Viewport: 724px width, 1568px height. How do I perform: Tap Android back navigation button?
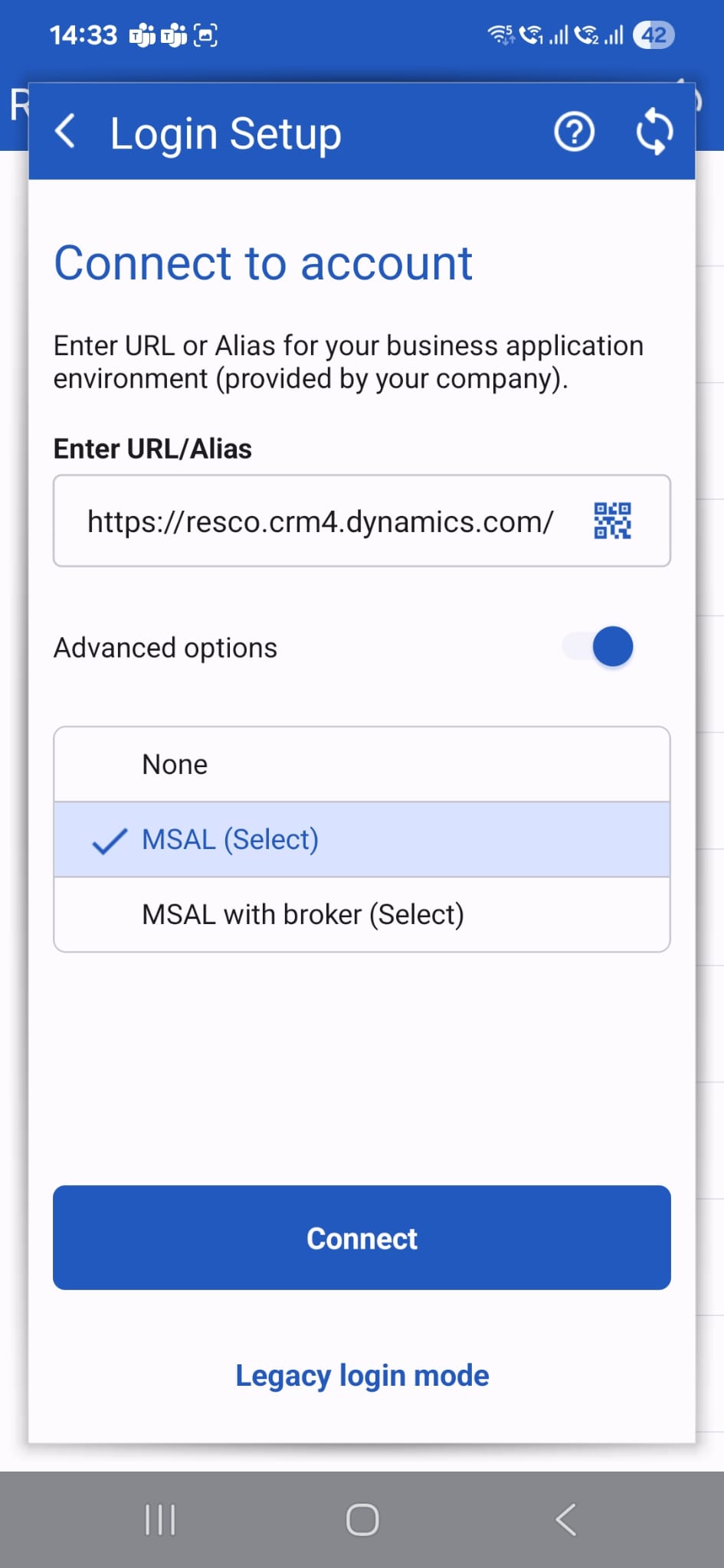(565, 1520)
